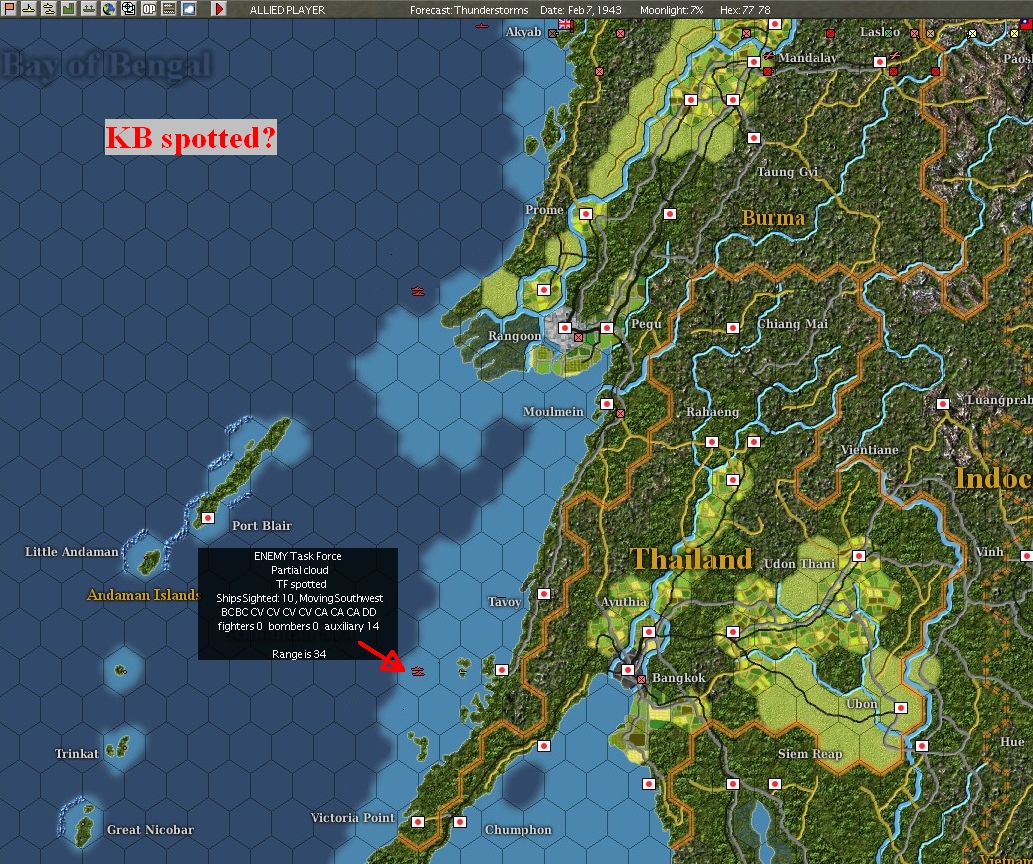Click the 'BC BC CV CV CV CV CA CA CA DD' line
This screenshot has height=864, width=1033.
click(x=298, y=612)
